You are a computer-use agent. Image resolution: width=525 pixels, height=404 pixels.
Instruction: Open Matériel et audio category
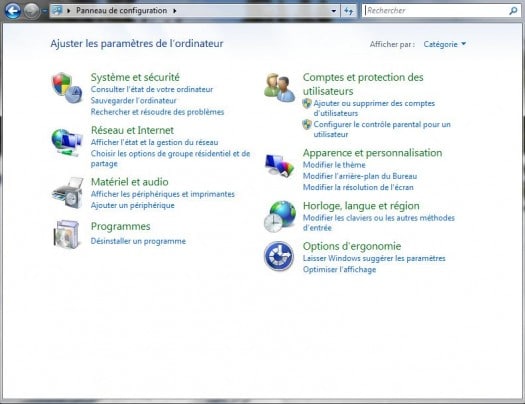point(130,182)
